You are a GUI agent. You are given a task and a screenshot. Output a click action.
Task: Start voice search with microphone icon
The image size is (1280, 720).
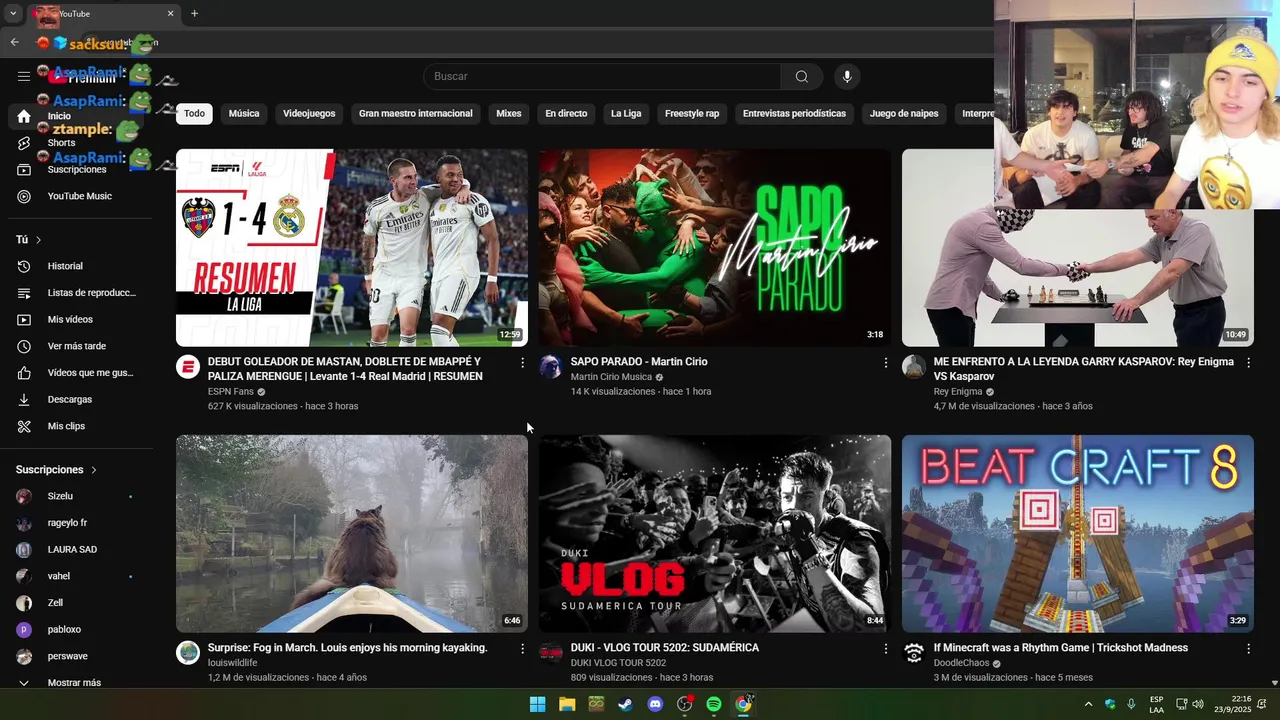[847, 76]
